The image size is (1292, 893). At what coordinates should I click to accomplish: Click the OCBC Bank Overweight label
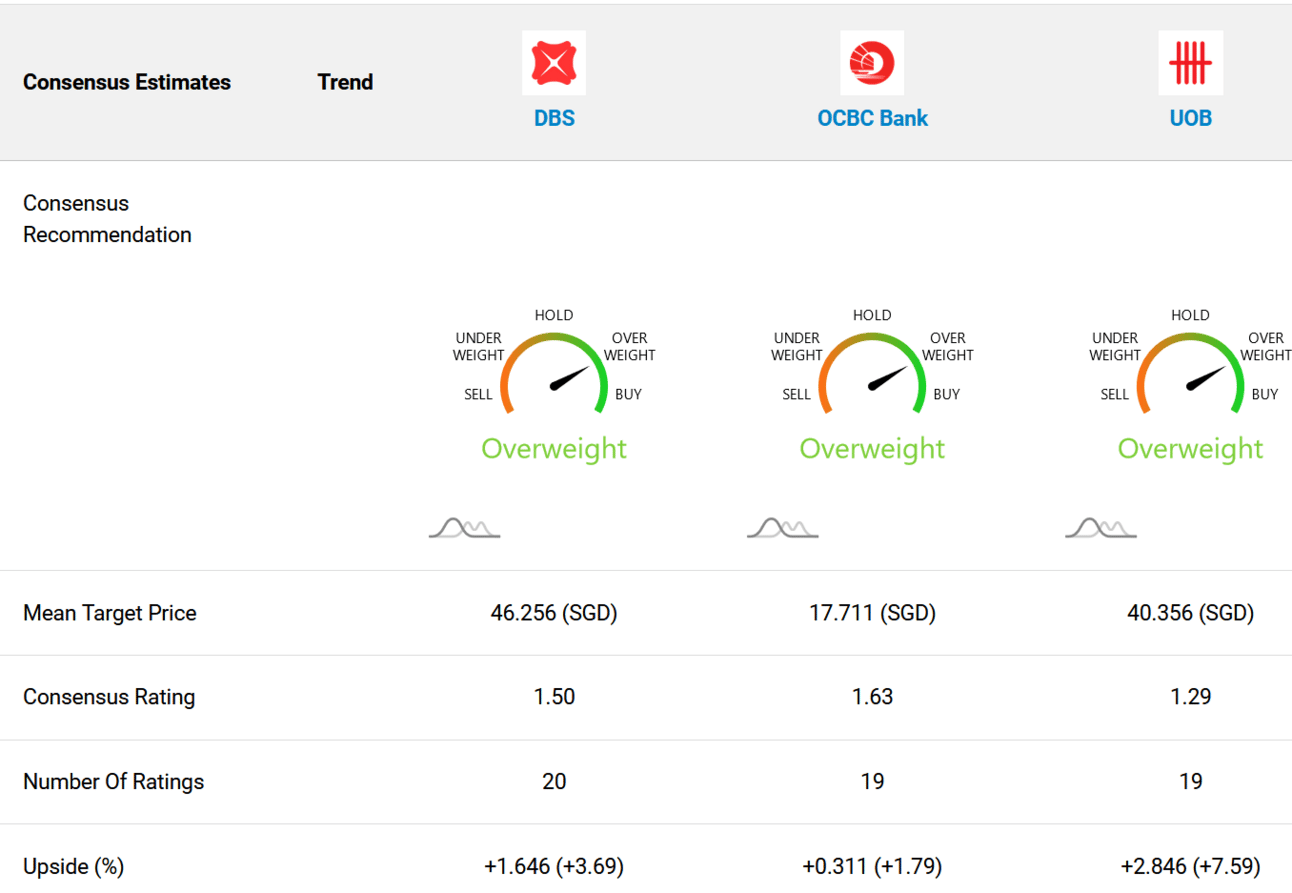click(x=872, y=449)
